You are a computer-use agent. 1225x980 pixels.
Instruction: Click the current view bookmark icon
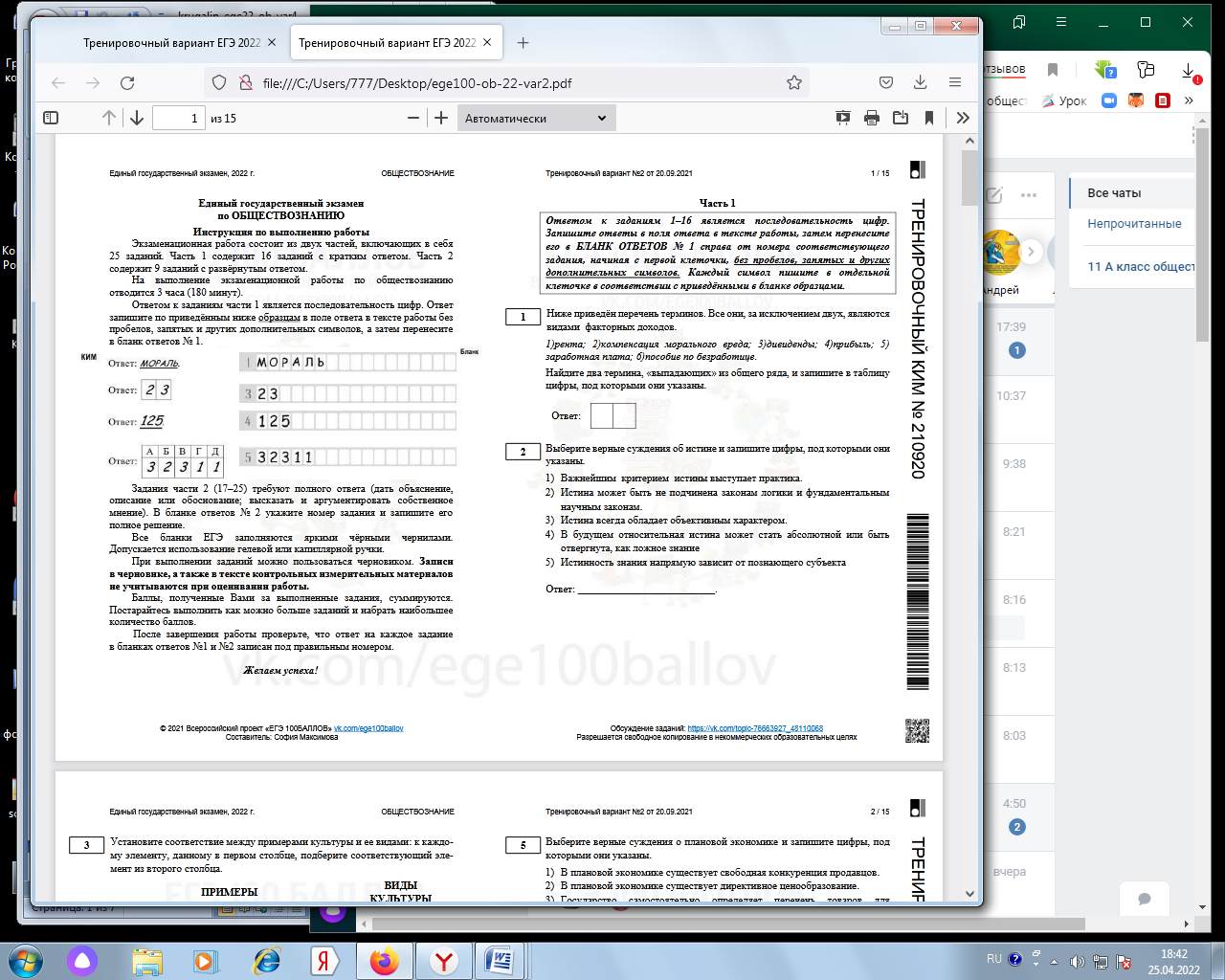coord(929,118)
